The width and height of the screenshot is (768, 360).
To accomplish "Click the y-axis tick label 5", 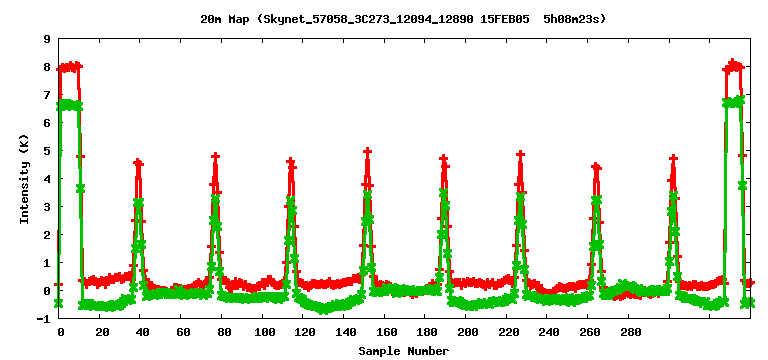I will coord(47,151).
